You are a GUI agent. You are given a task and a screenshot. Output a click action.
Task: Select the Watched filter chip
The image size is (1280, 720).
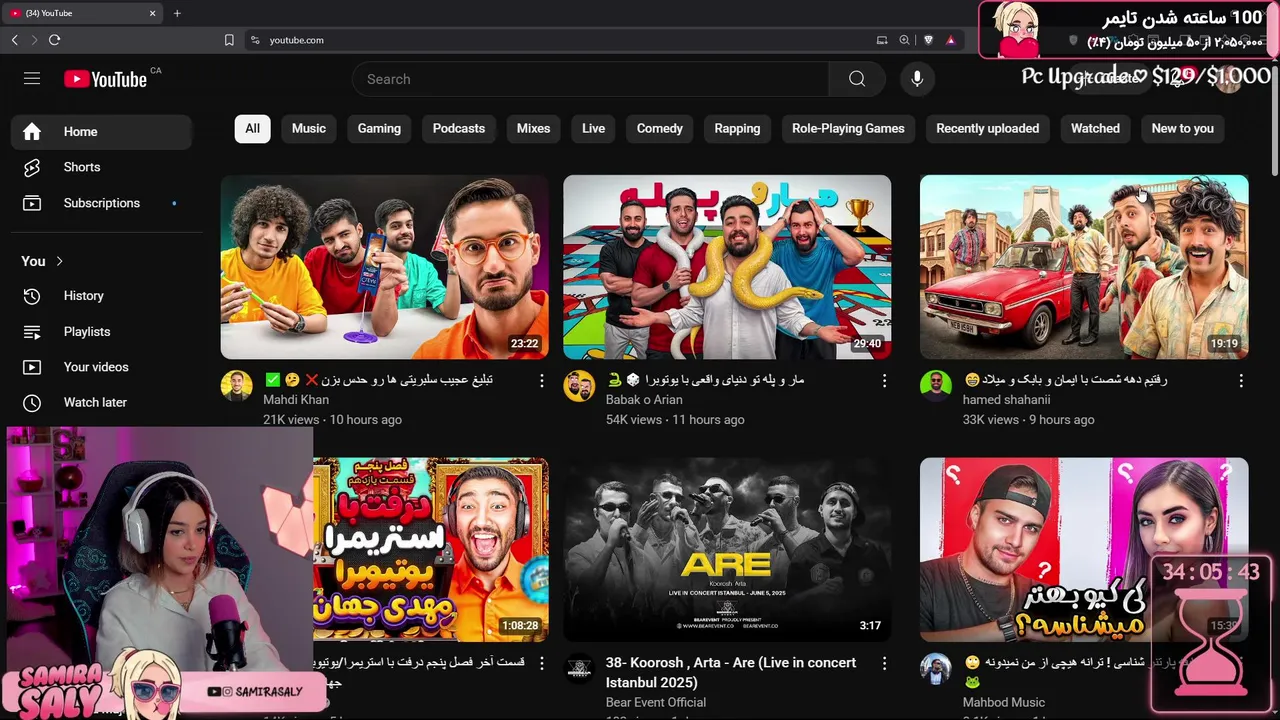coord(1095,128)
